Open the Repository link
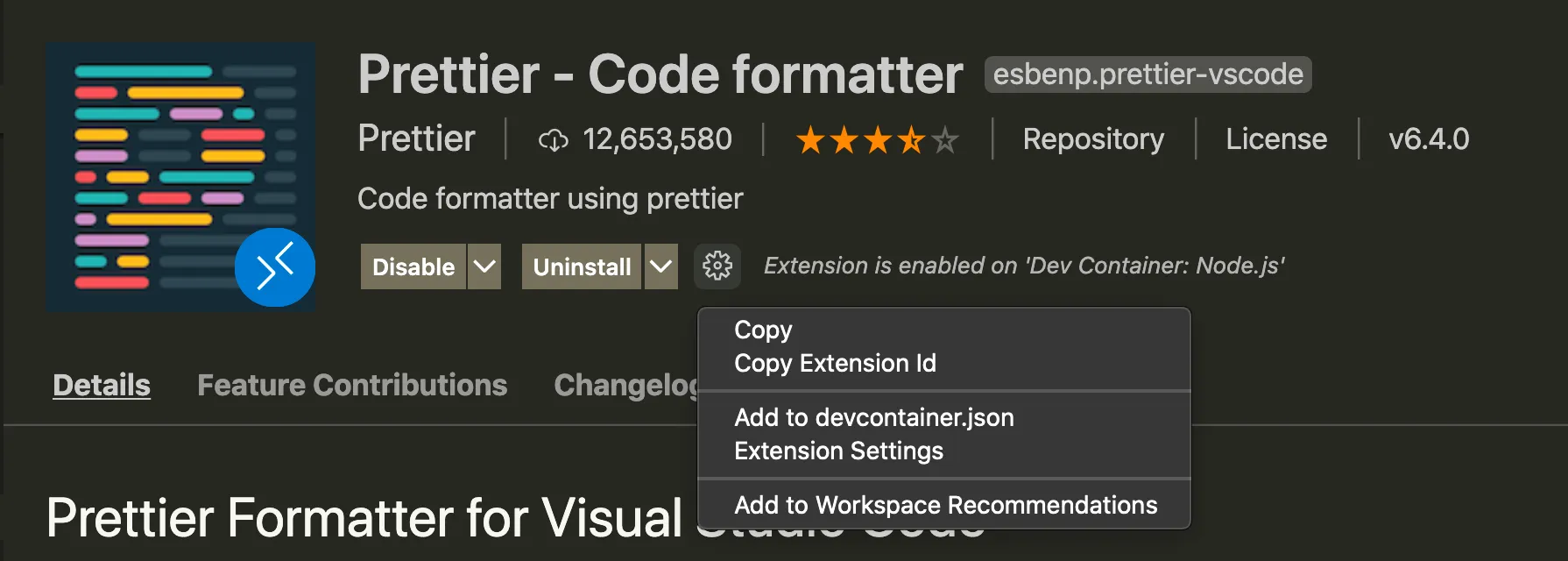This screenshot has width=1568, height=561. coord(1093,138)
